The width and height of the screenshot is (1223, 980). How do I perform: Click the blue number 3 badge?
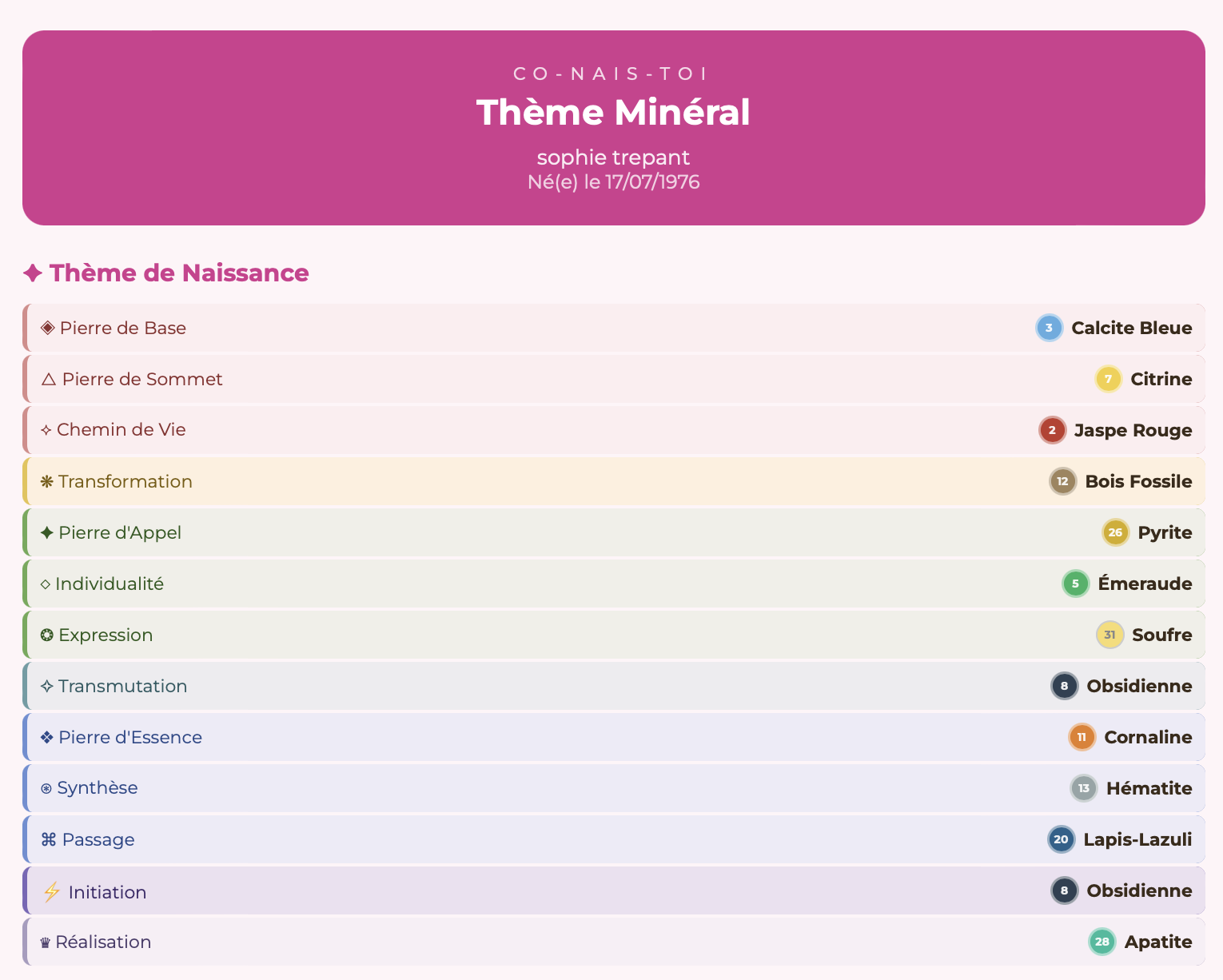[x=1049, y=328]
